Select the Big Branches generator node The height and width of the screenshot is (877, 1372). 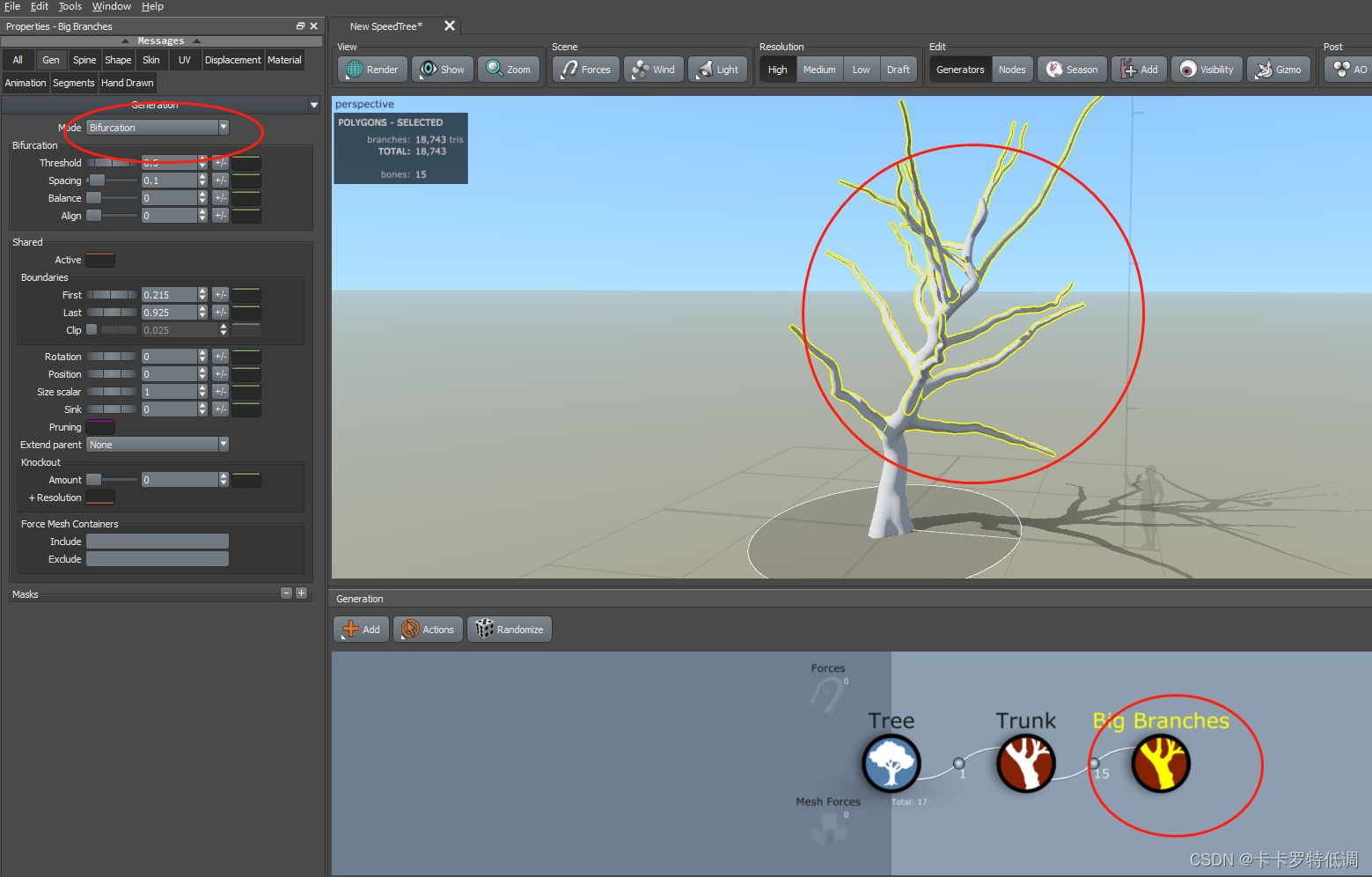[x=1161, y=763]
